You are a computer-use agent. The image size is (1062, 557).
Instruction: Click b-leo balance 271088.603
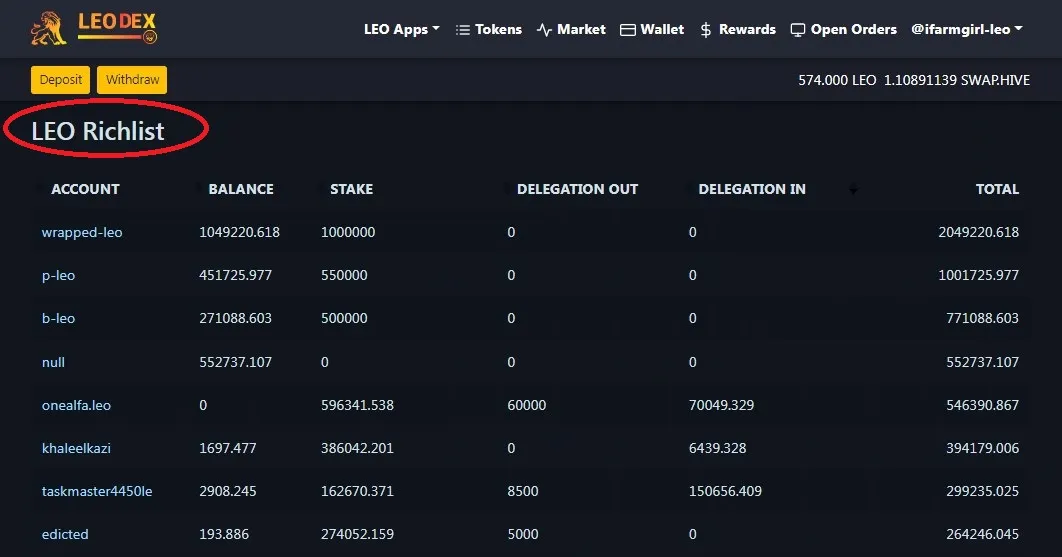(235, 318)
